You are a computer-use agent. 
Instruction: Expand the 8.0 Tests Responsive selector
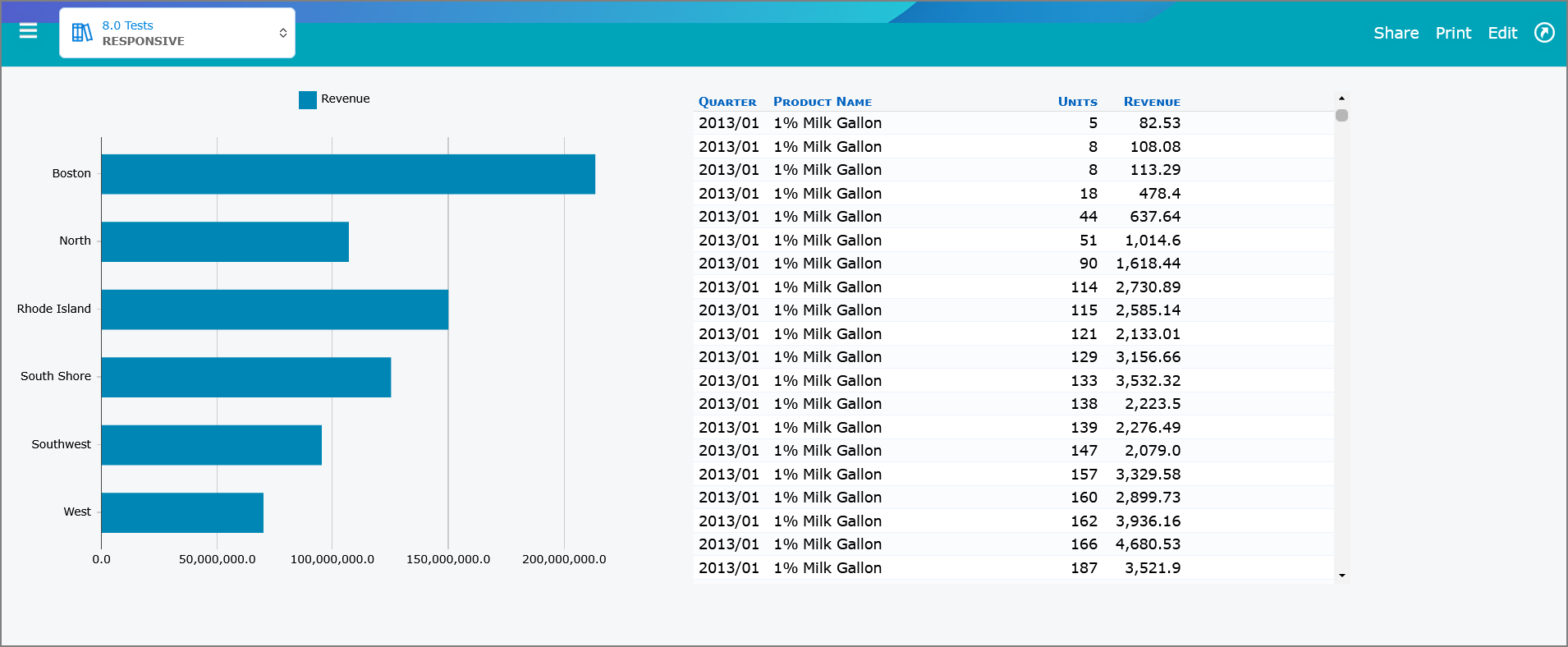[177, 33]
